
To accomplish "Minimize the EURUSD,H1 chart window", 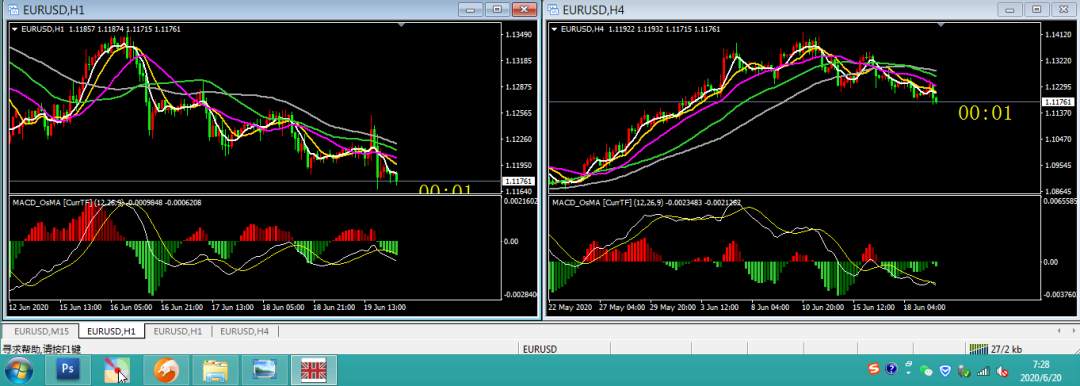I will pos(471,9).
